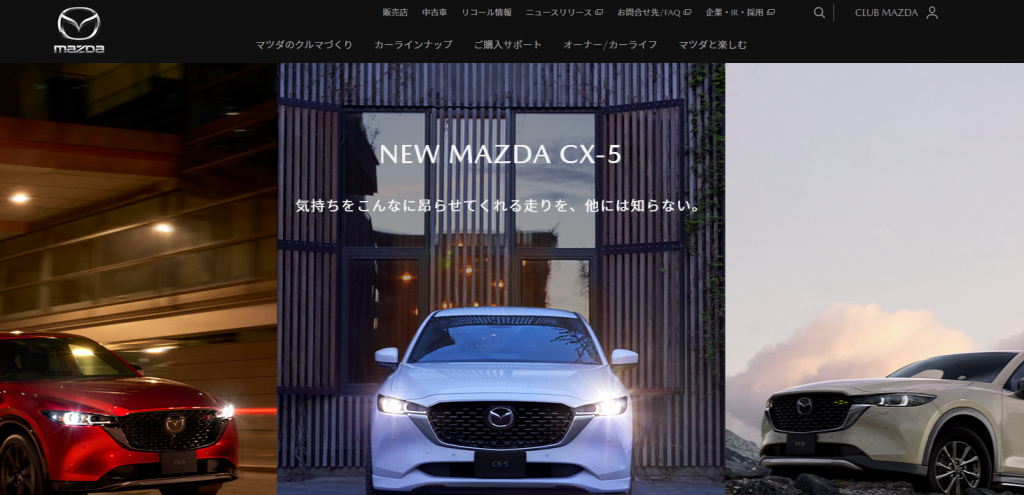
Task: Open リコール情報 link
Action: tap(487, 12)
